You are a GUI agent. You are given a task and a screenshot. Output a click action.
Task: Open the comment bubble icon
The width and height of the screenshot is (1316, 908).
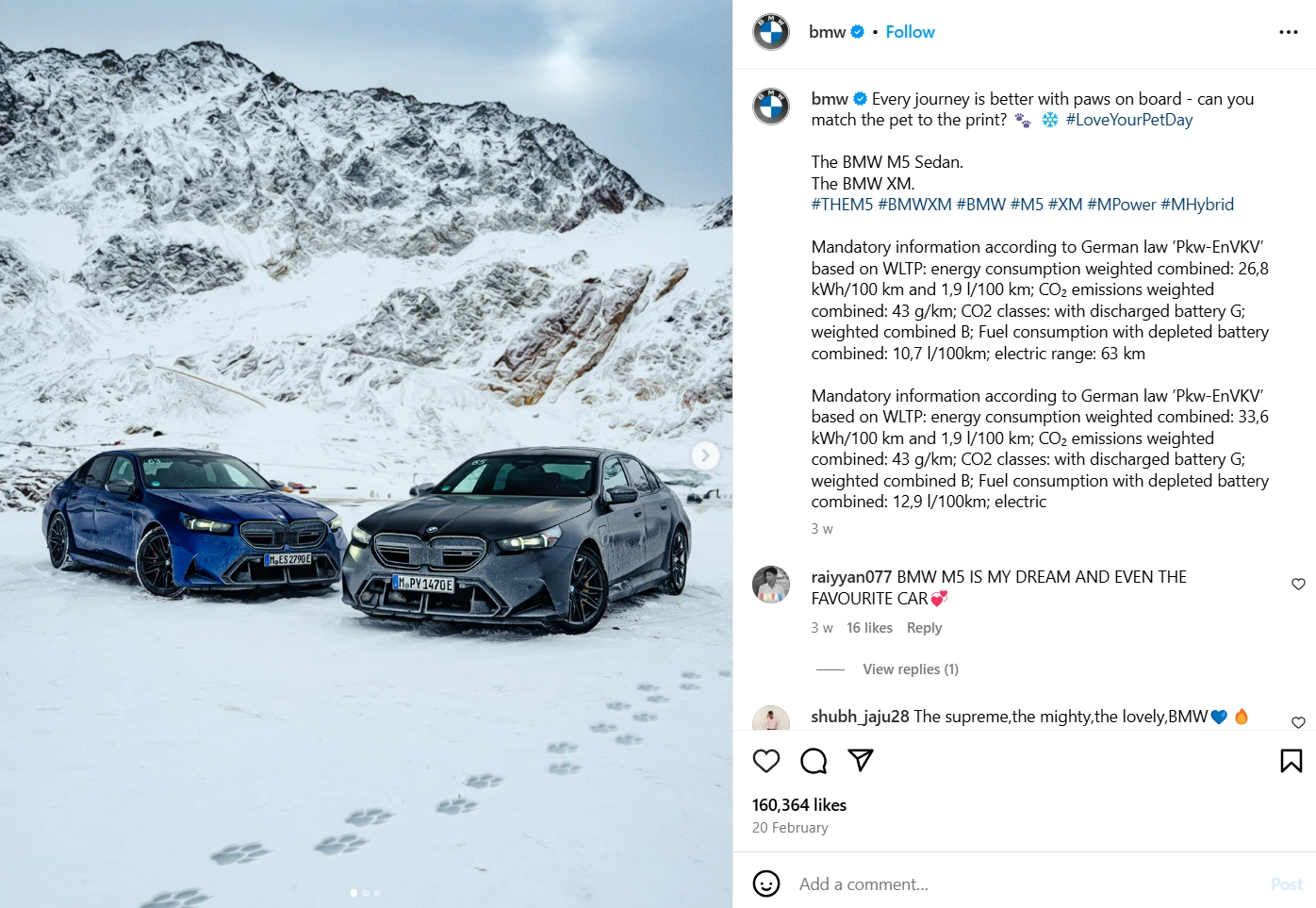tap(814, 761)
